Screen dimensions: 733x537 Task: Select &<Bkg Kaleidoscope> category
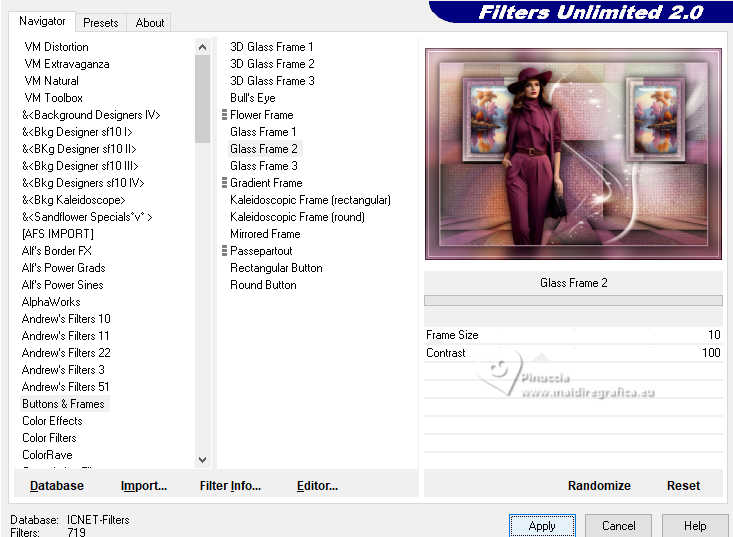pyautogui.click(x=73, y=200)
